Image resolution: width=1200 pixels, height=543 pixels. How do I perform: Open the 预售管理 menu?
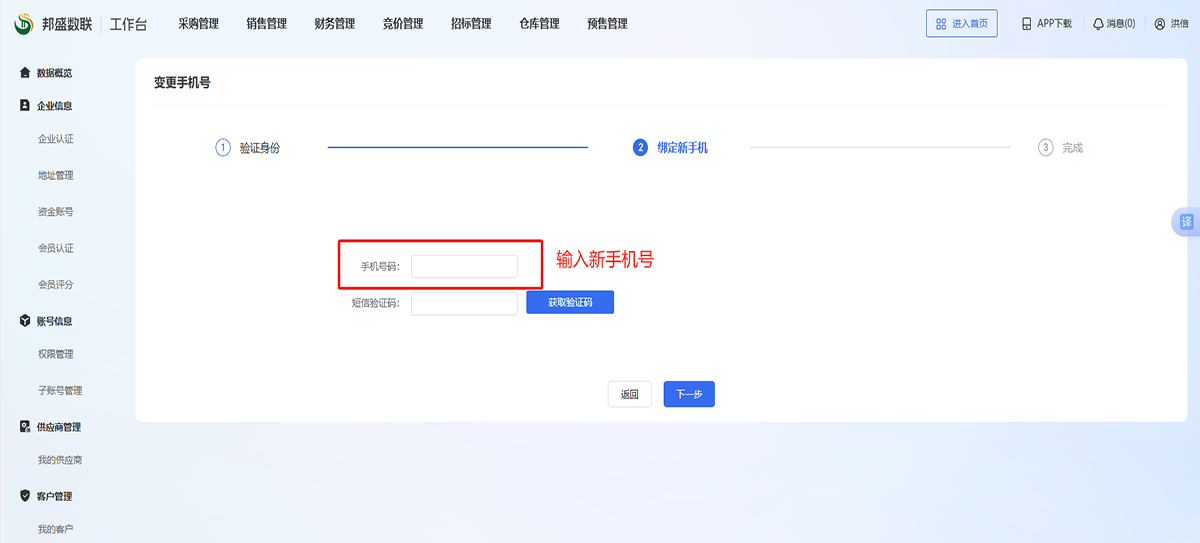point(608,24)
